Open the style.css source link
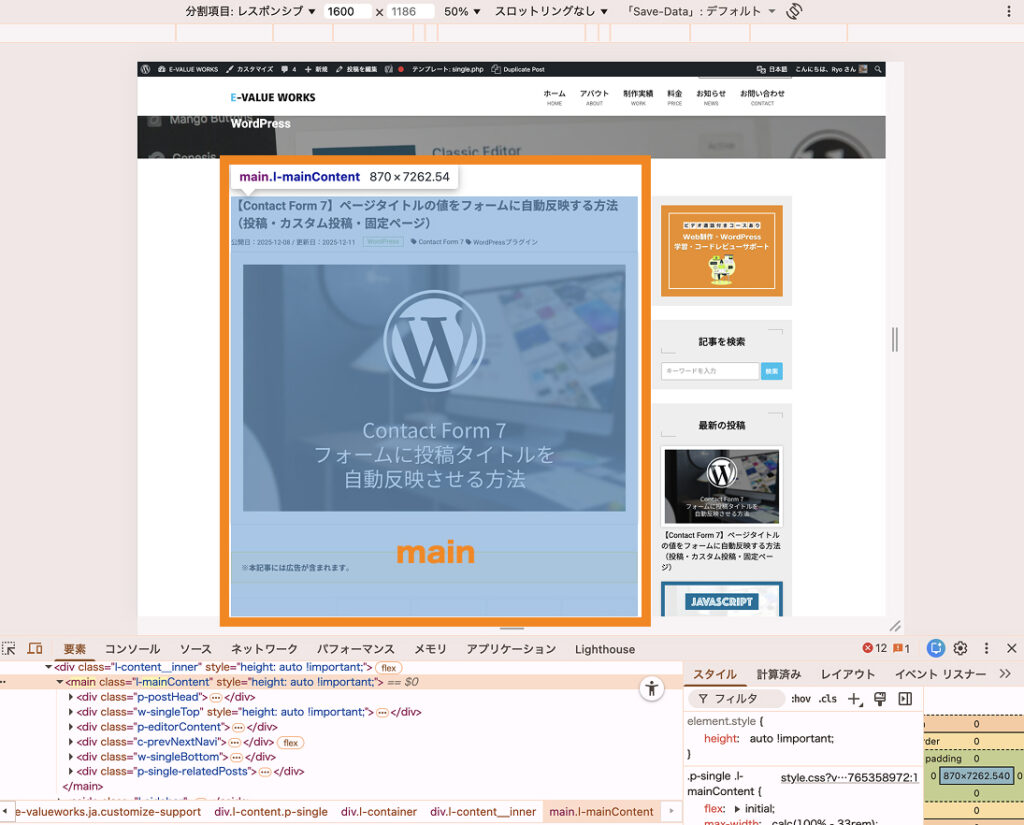Screen dimensions: 1024x825 pyautogui.click(x=848, y=777)
